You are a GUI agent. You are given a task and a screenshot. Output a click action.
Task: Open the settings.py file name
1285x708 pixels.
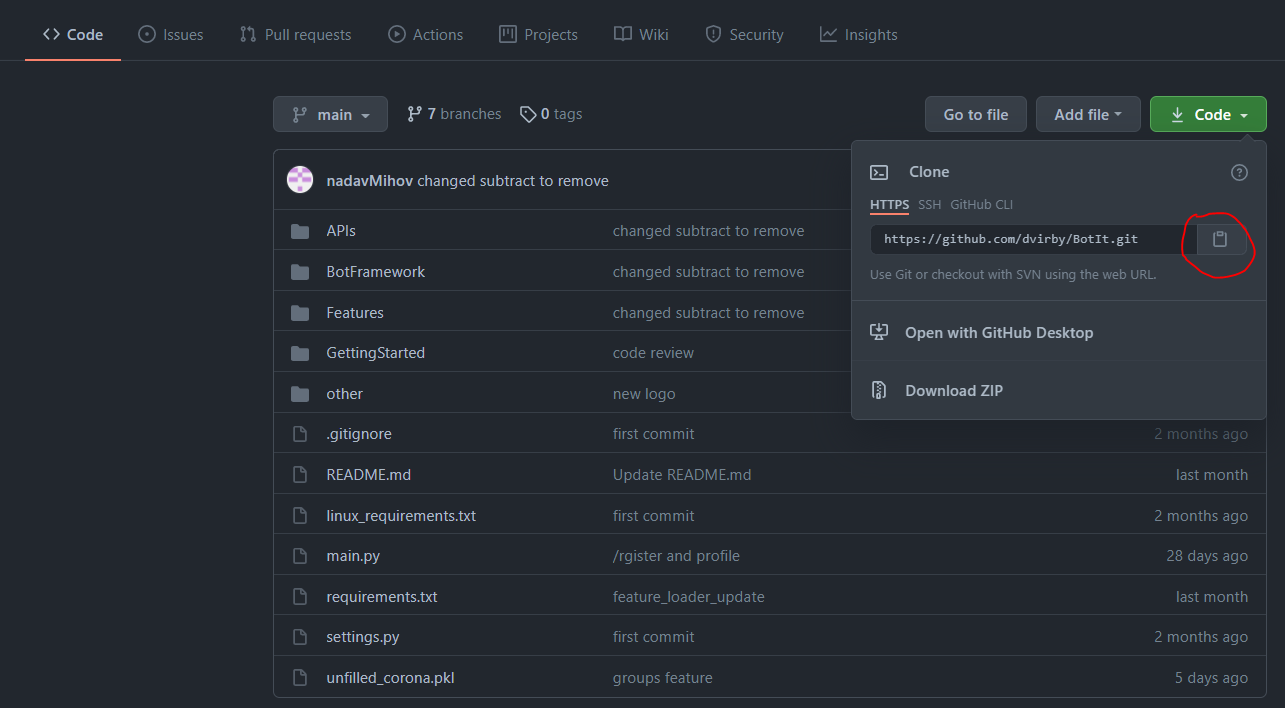363,637
